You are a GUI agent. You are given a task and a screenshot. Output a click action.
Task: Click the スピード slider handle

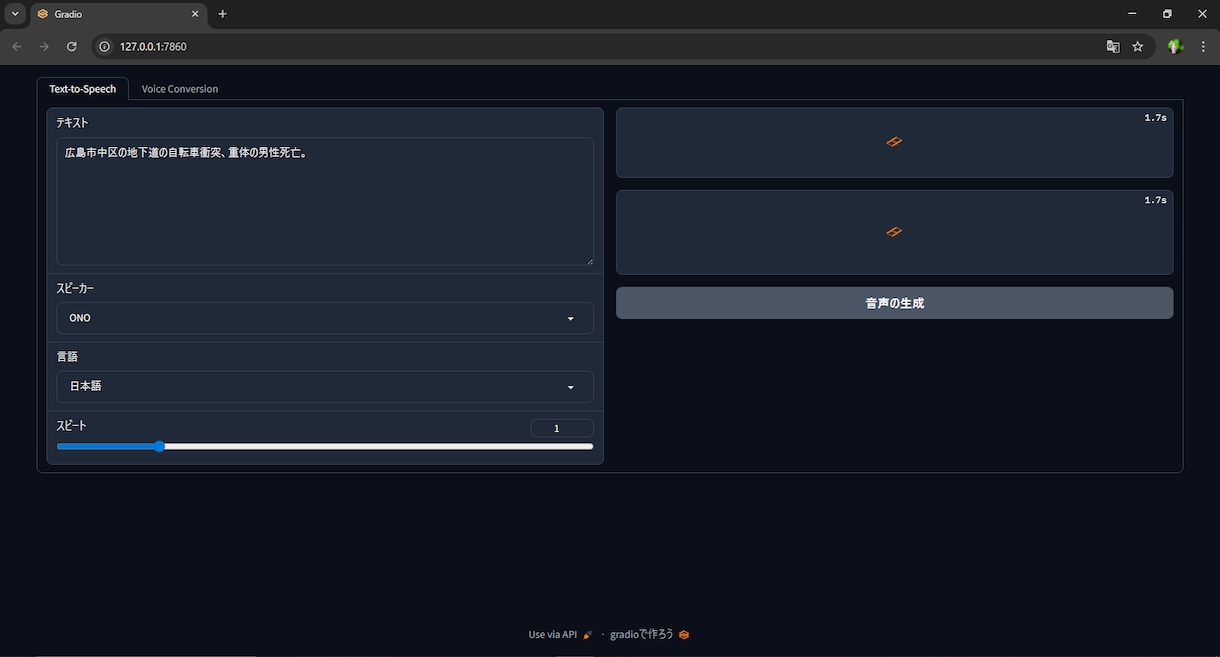[x=160, y=446]
